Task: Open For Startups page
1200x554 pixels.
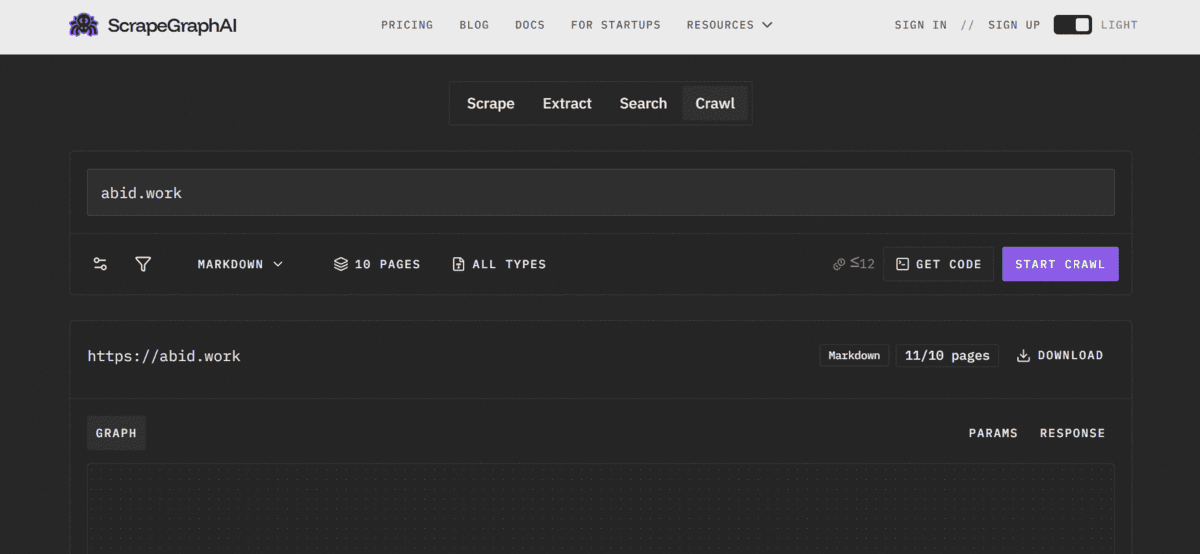Action: tap(615, 25)
